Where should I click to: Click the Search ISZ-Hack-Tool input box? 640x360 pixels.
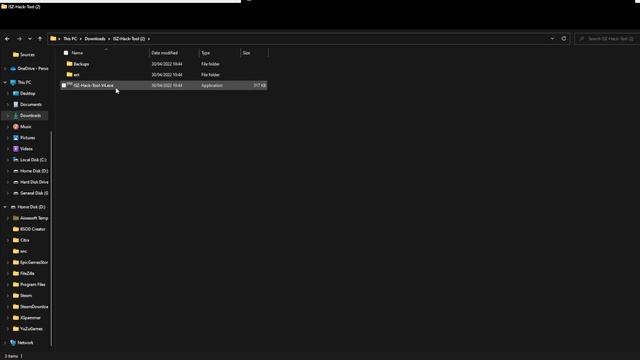point(607,39)
